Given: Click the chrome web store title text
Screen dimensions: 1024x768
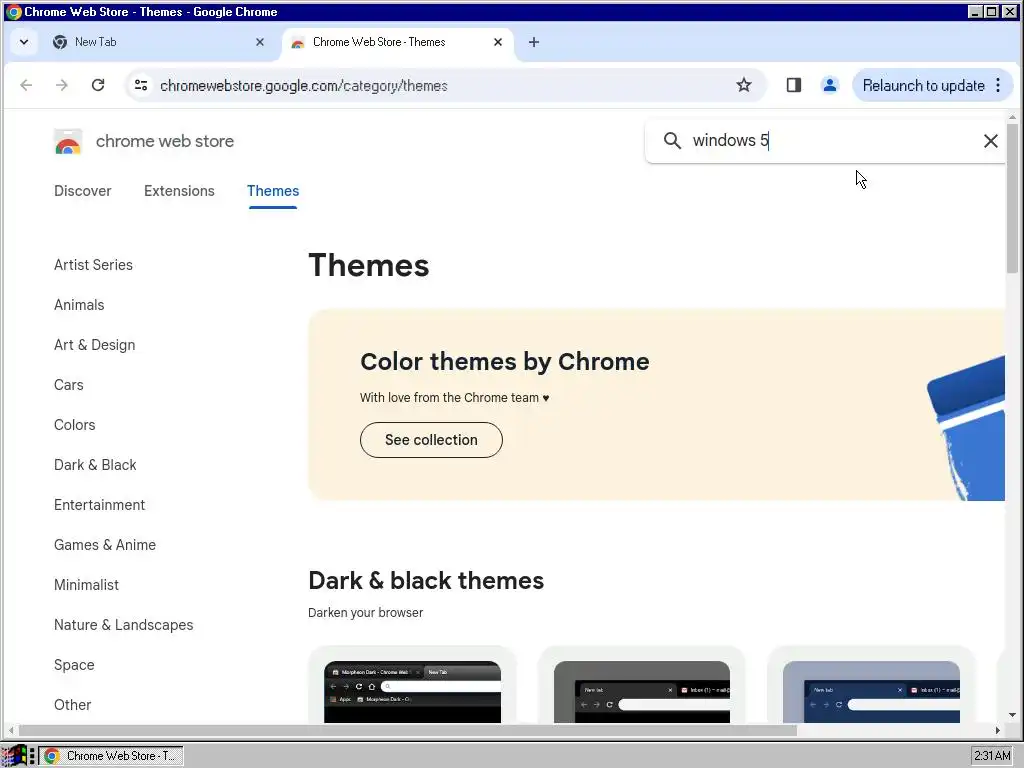Looking at the screenshot, I should [x=165, y=141].
